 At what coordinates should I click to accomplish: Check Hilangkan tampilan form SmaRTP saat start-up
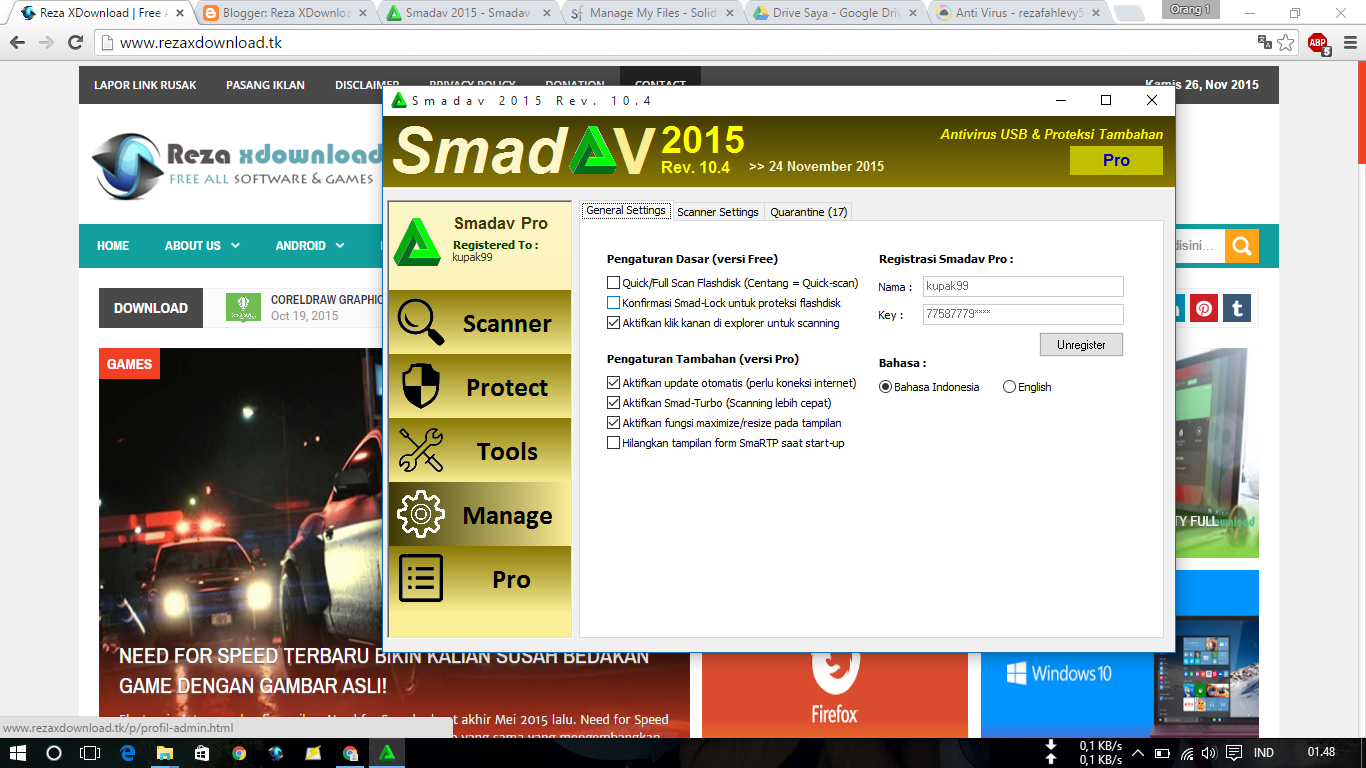click(x=614, y=443)
